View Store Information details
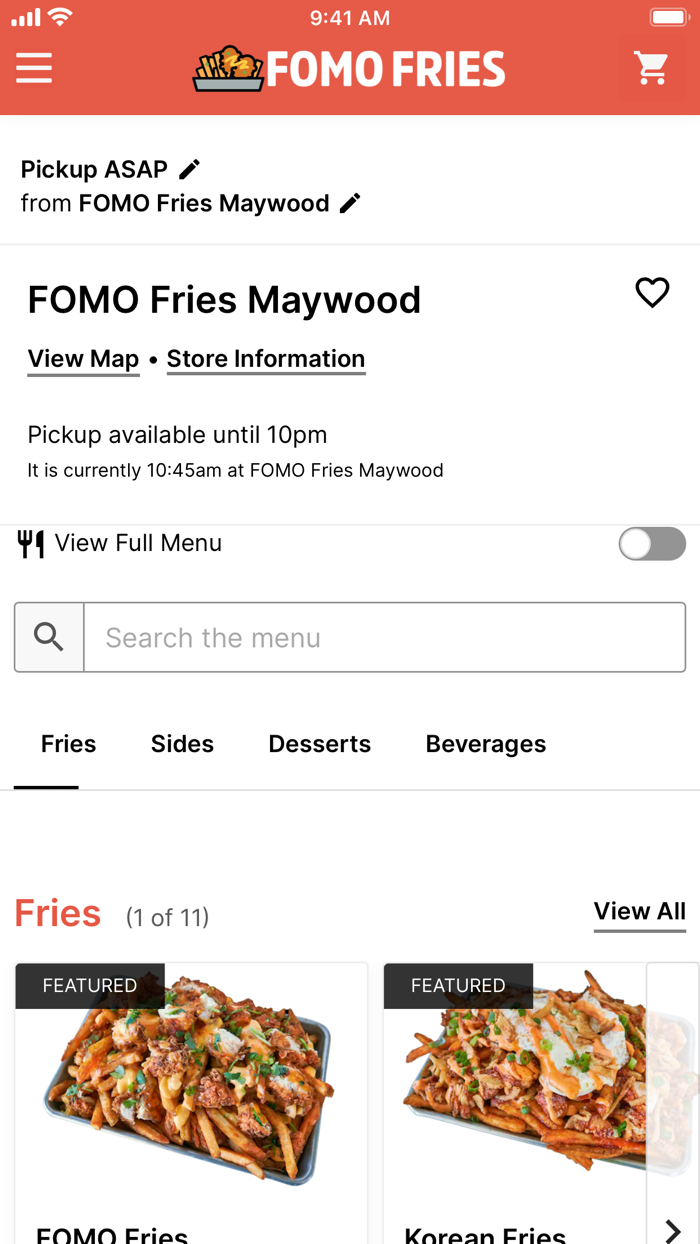Screen dimensions: 700x1244 (x=266, y=358)
